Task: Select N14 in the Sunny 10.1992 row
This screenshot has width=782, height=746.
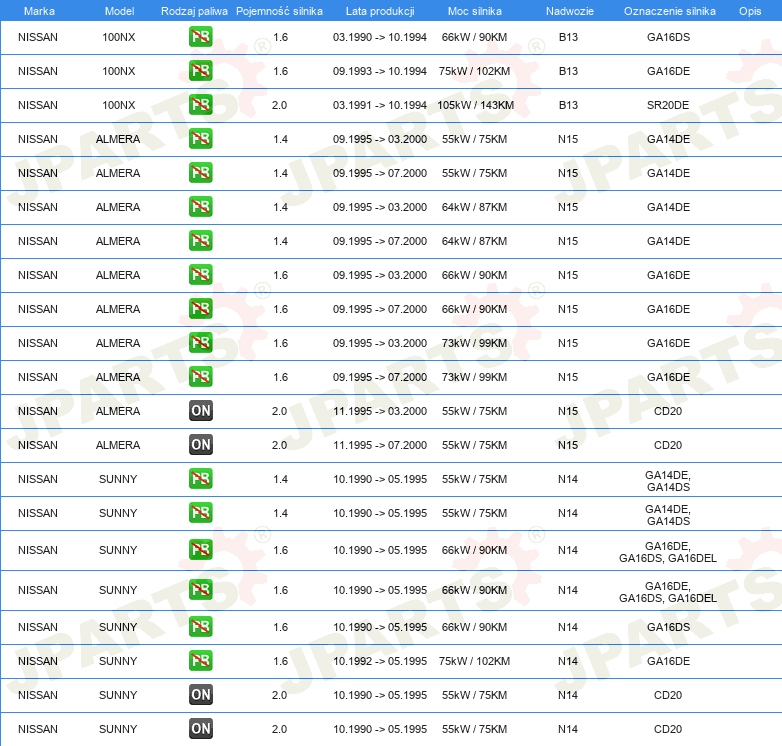Action: pos(568,661)
